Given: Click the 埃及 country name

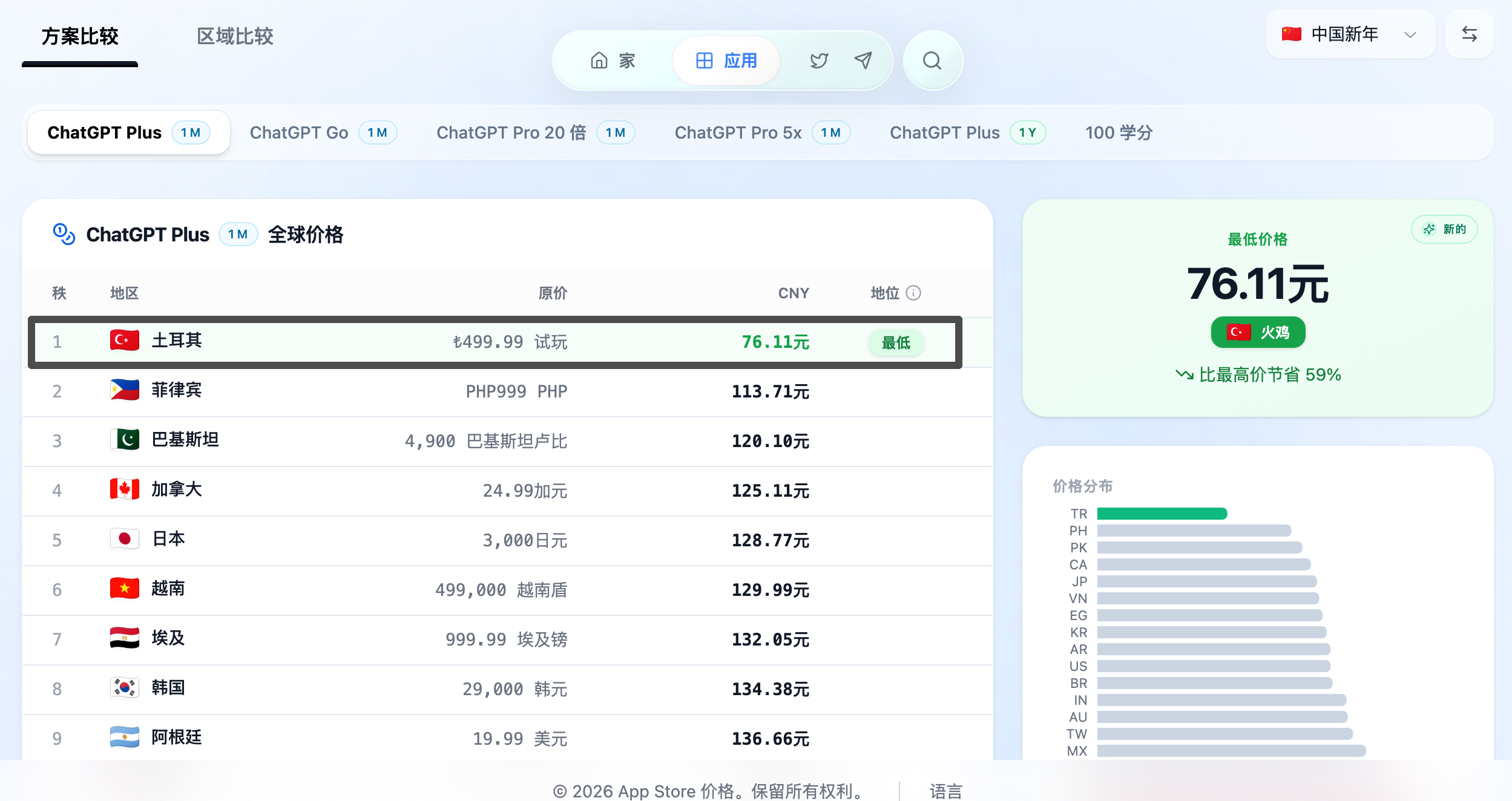Looking at the screenshot, I should coord(168,638).
